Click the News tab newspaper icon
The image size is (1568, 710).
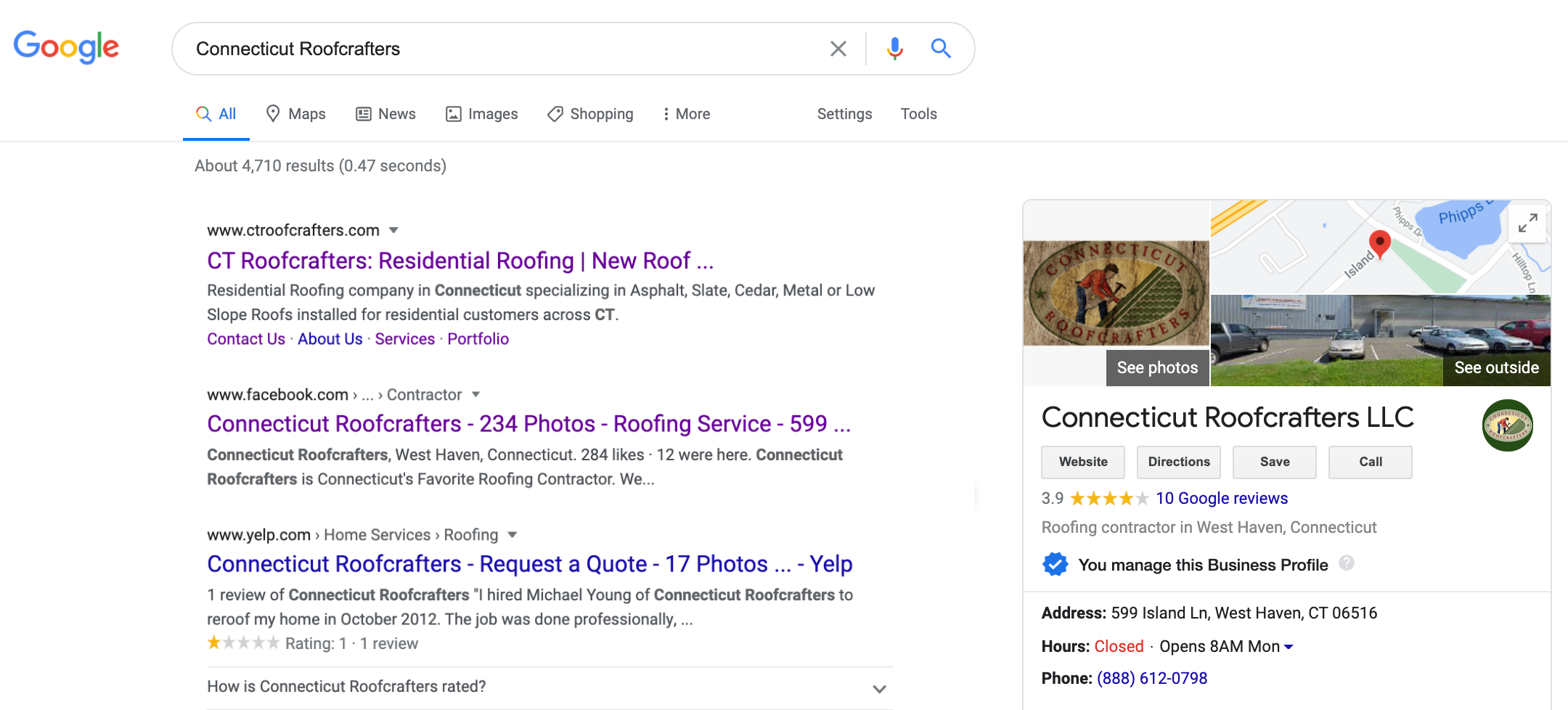(364, 114)
